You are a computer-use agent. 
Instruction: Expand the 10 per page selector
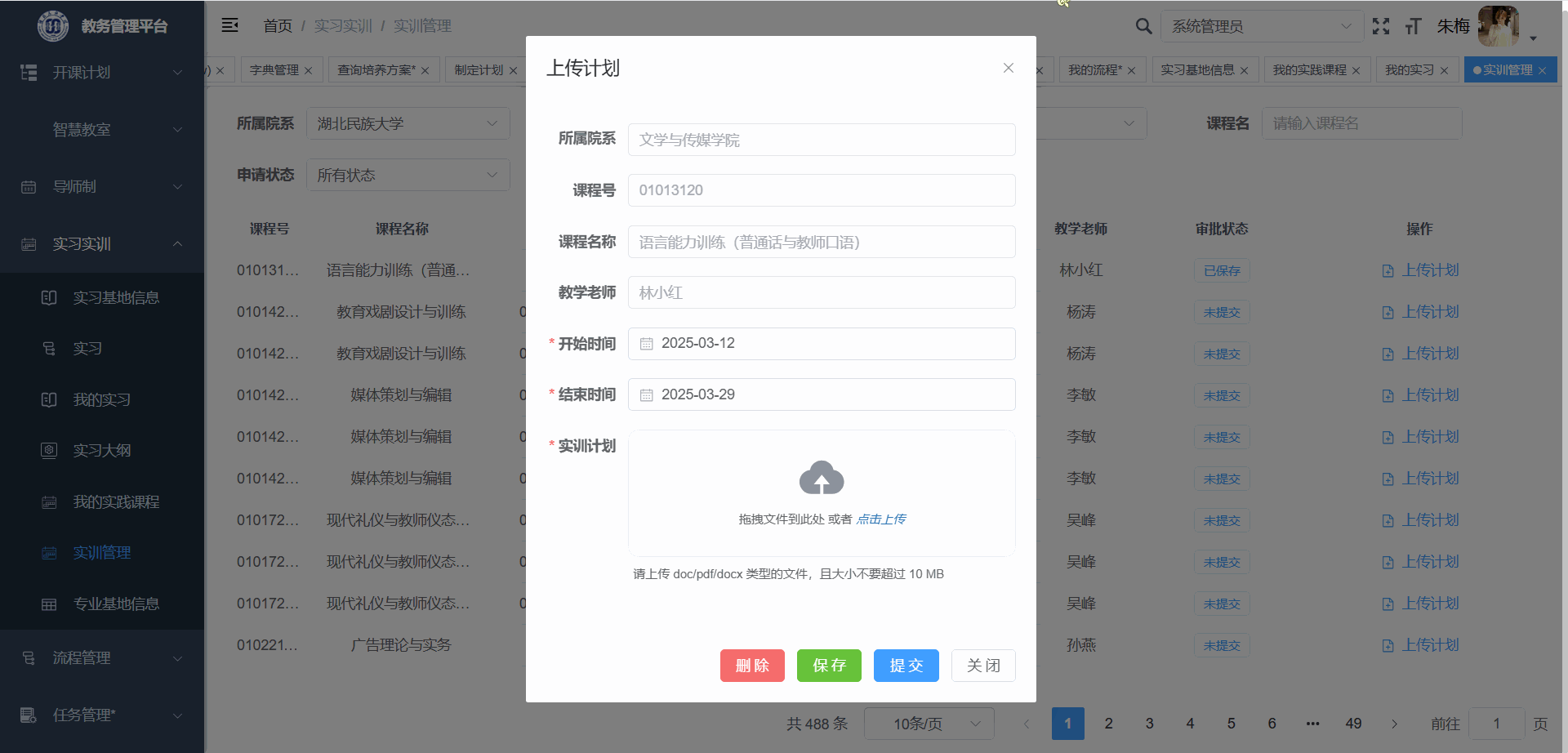coord(929,724)
